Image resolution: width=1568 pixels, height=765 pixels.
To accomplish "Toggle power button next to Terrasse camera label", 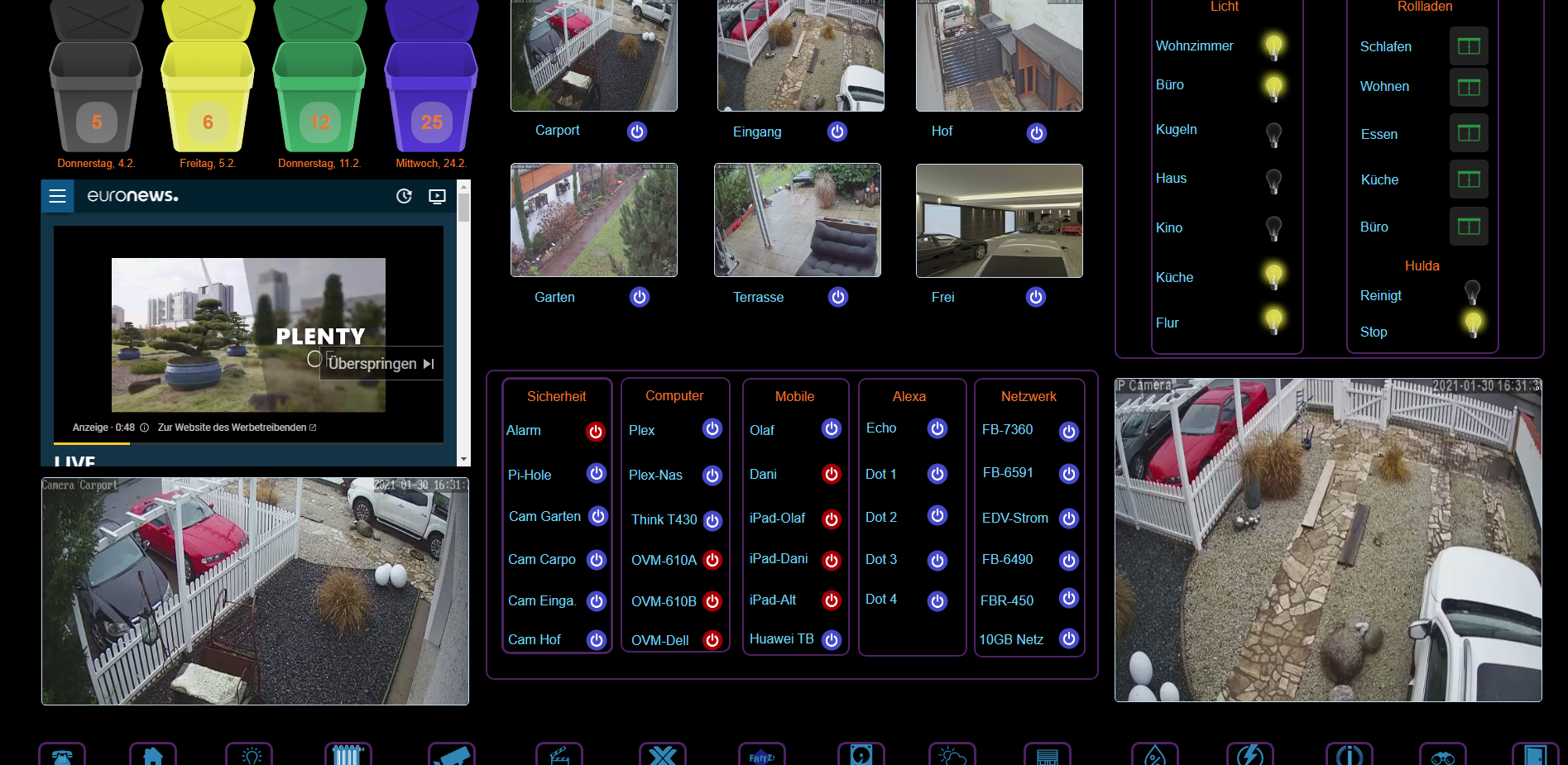I will 838,297.
